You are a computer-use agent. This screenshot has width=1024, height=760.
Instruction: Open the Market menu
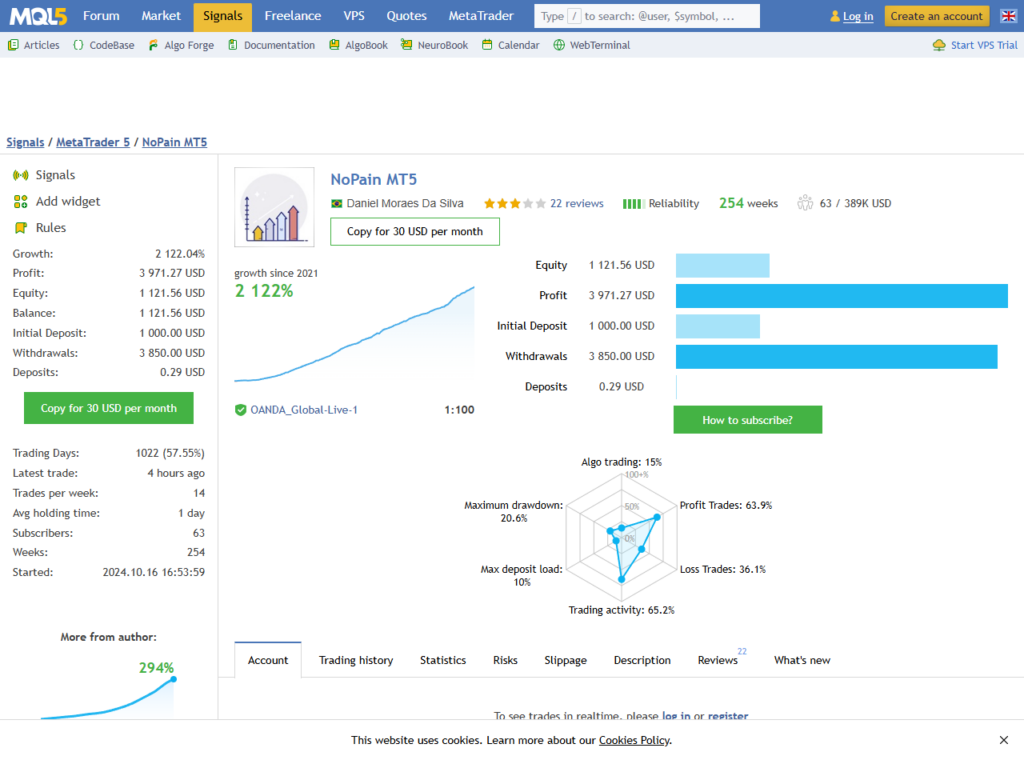(161, 16)
